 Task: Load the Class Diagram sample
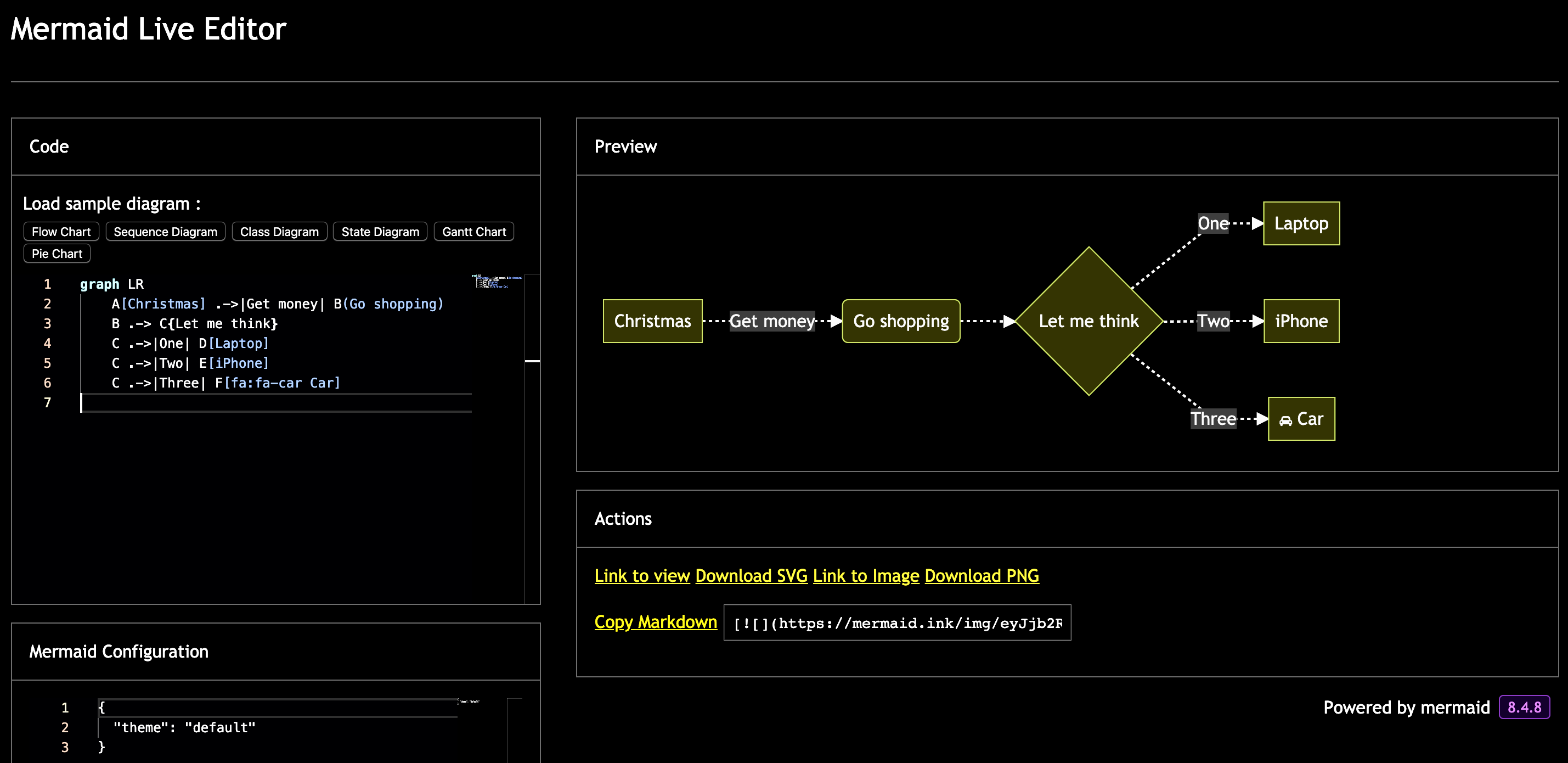[x=279, y=232]
